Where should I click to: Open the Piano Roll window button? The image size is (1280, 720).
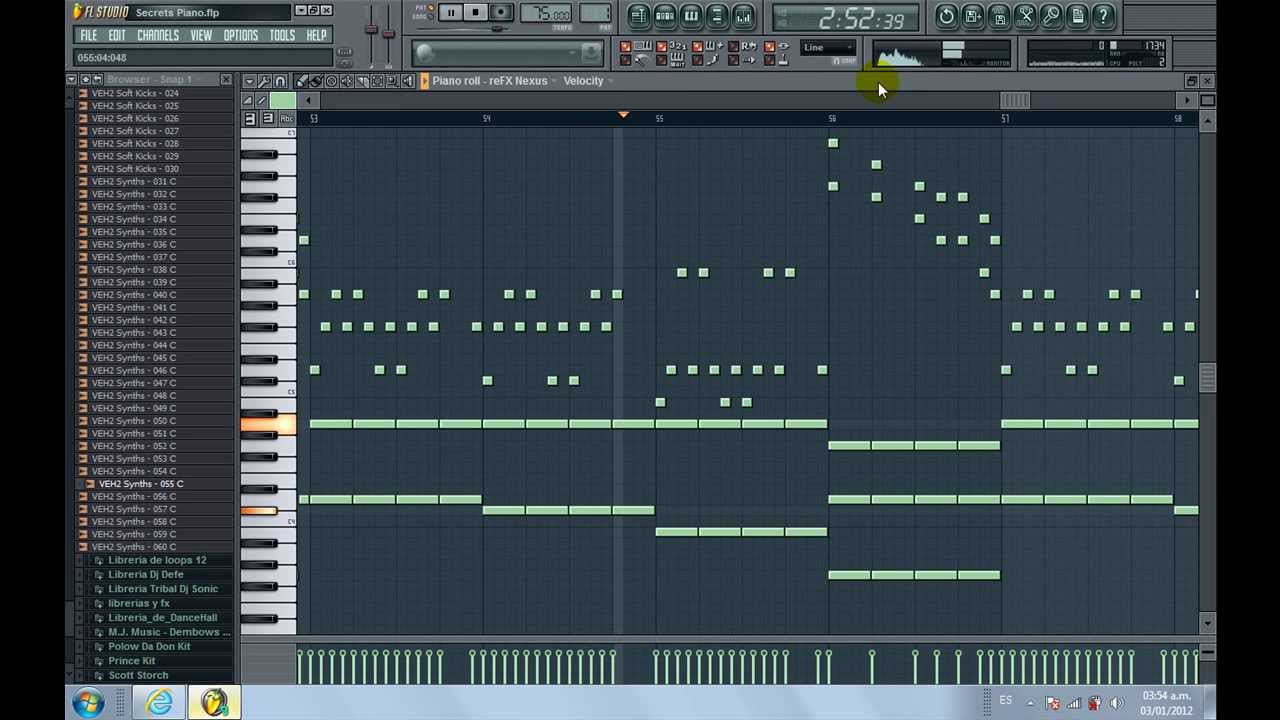(691, 16)
